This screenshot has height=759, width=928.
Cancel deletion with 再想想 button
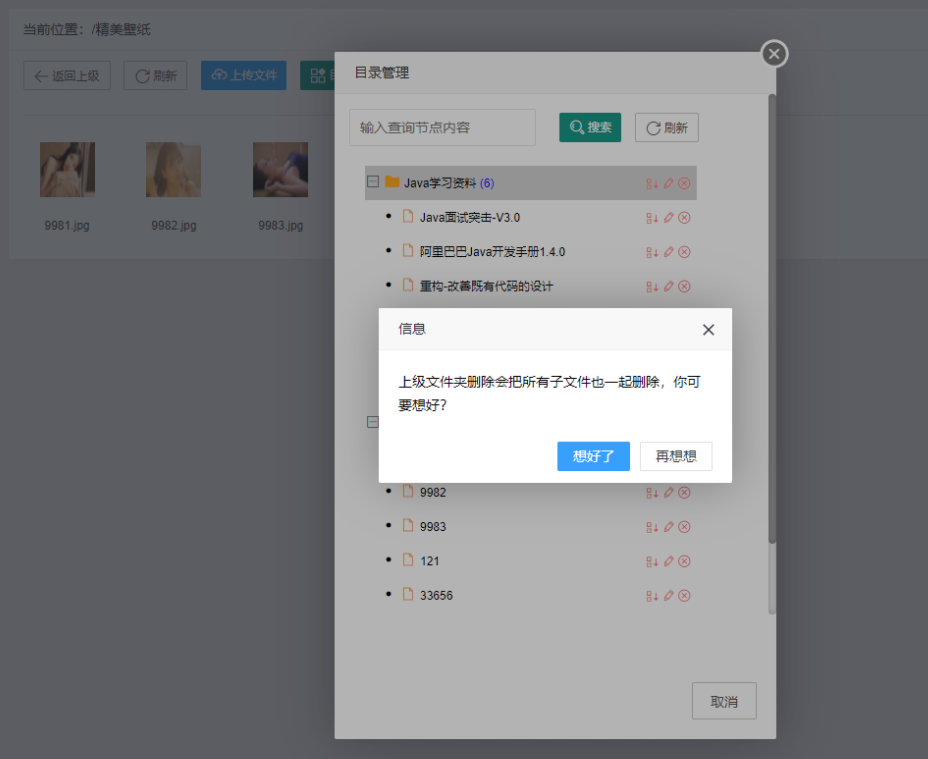(x=676, y=456)
